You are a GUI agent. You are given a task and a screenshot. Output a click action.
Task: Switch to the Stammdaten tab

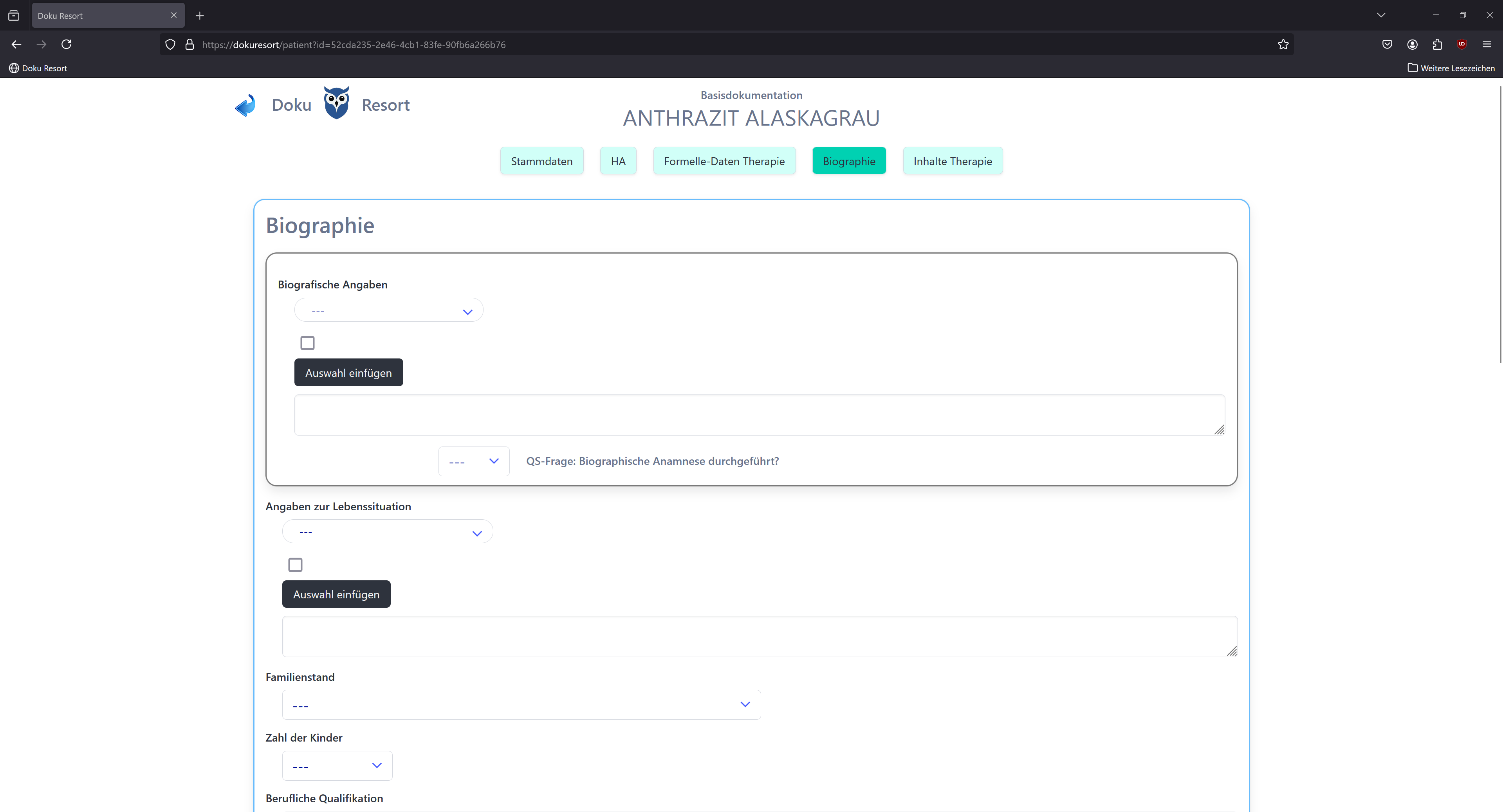(x=541, y=161)
